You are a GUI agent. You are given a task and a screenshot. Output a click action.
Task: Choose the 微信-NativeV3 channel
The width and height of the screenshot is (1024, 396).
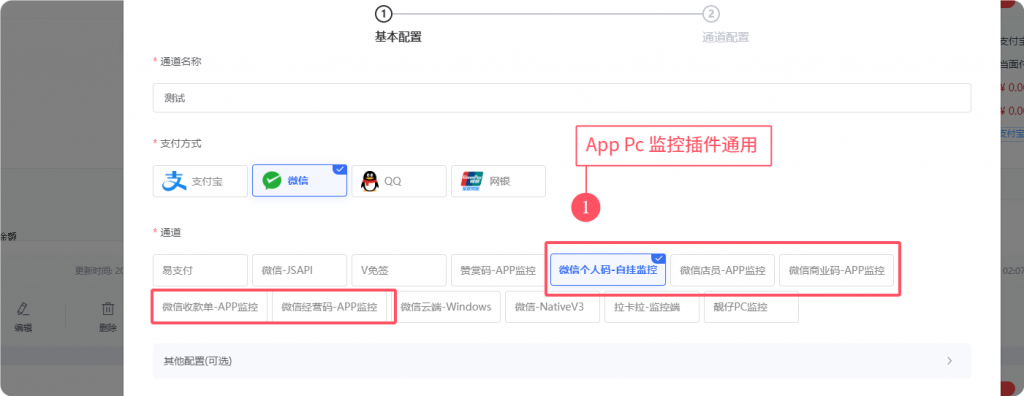552,306
